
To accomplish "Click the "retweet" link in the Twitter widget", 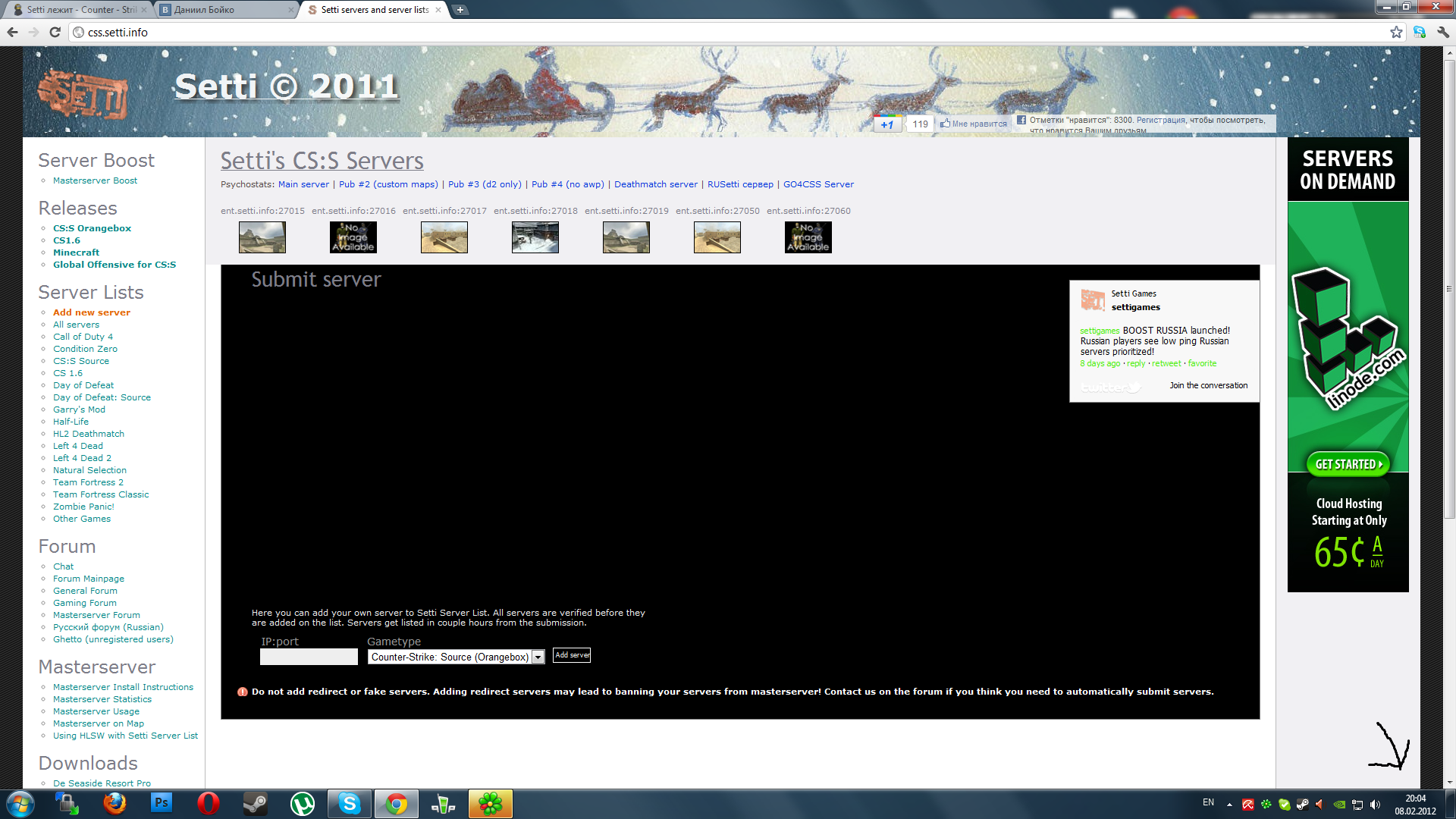I will tap(1166, 364).
